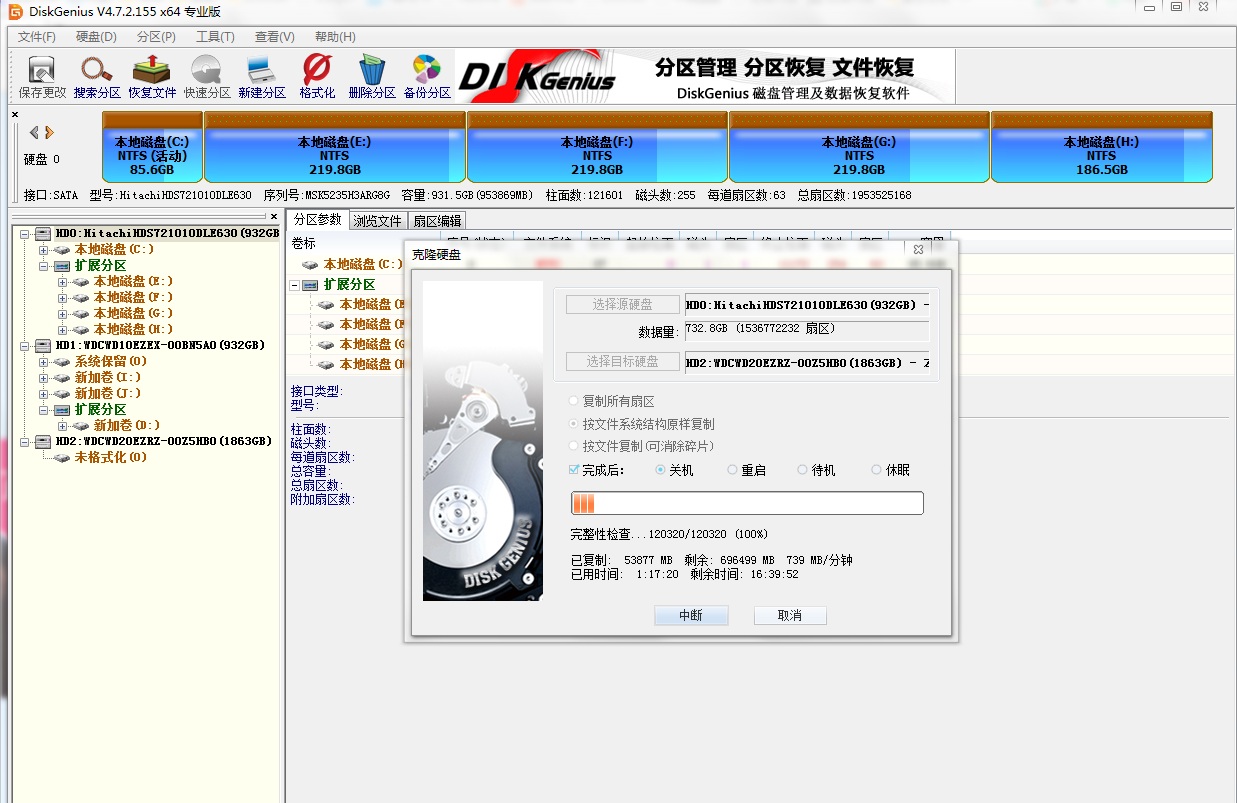Click the next disk right arrow
This screenshot has width=1237, height=803.
pyautogui.click(x=49, y=132)
